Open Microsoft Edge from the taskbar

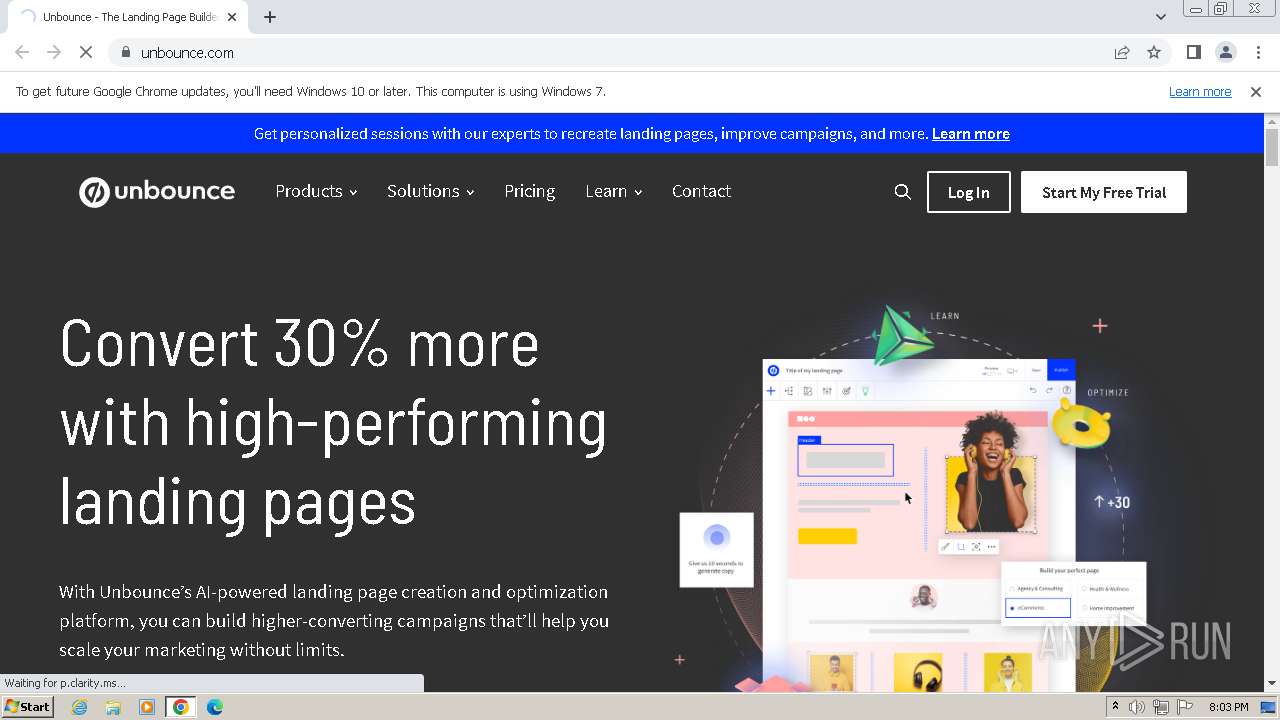point(215,707)
